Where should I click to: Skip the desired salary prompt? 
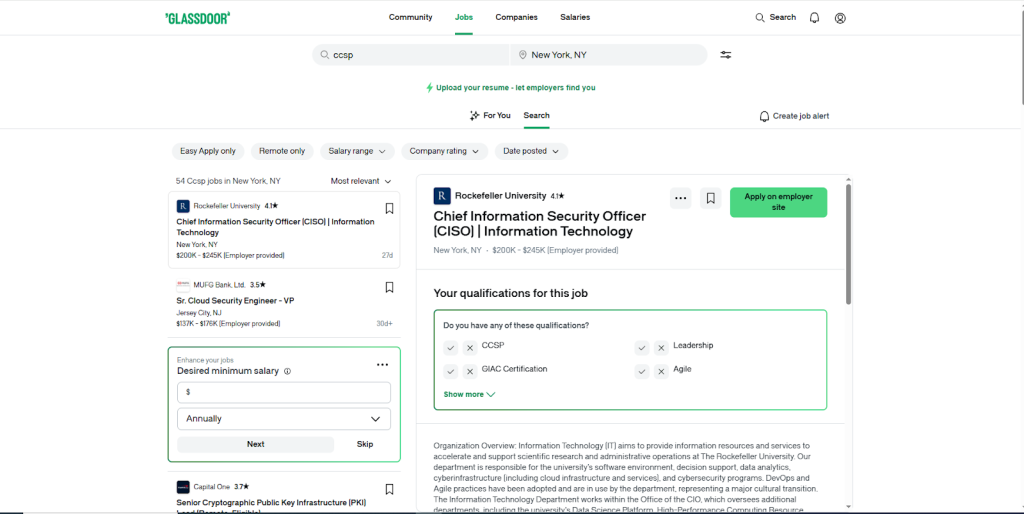click(365, 444)
